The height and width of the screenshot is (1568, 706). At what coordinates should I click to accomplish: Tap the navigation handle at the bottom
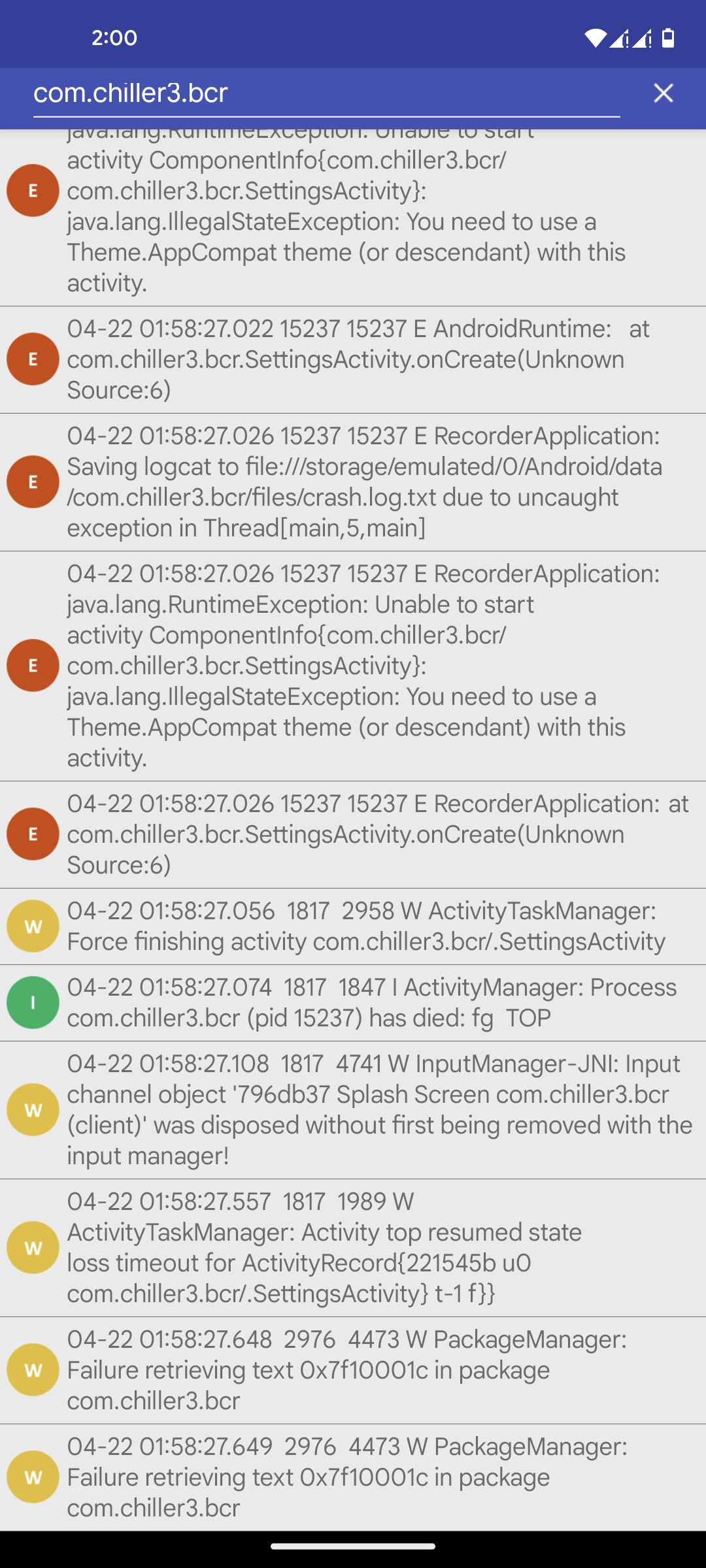[353, 1546]
